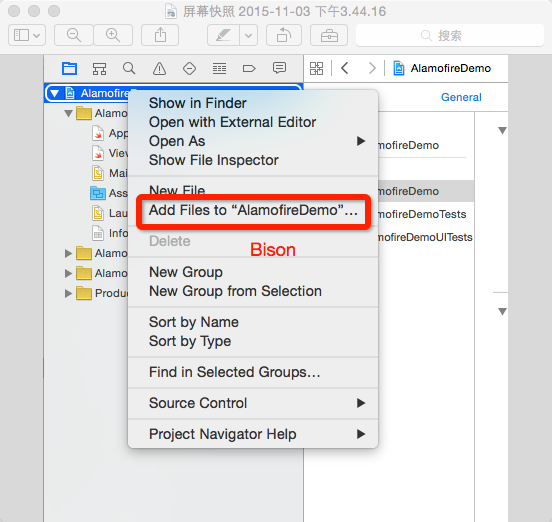Screen dimensions: 552x522
Task: Select the Ass assets catalog row
Action: [109, 193]
